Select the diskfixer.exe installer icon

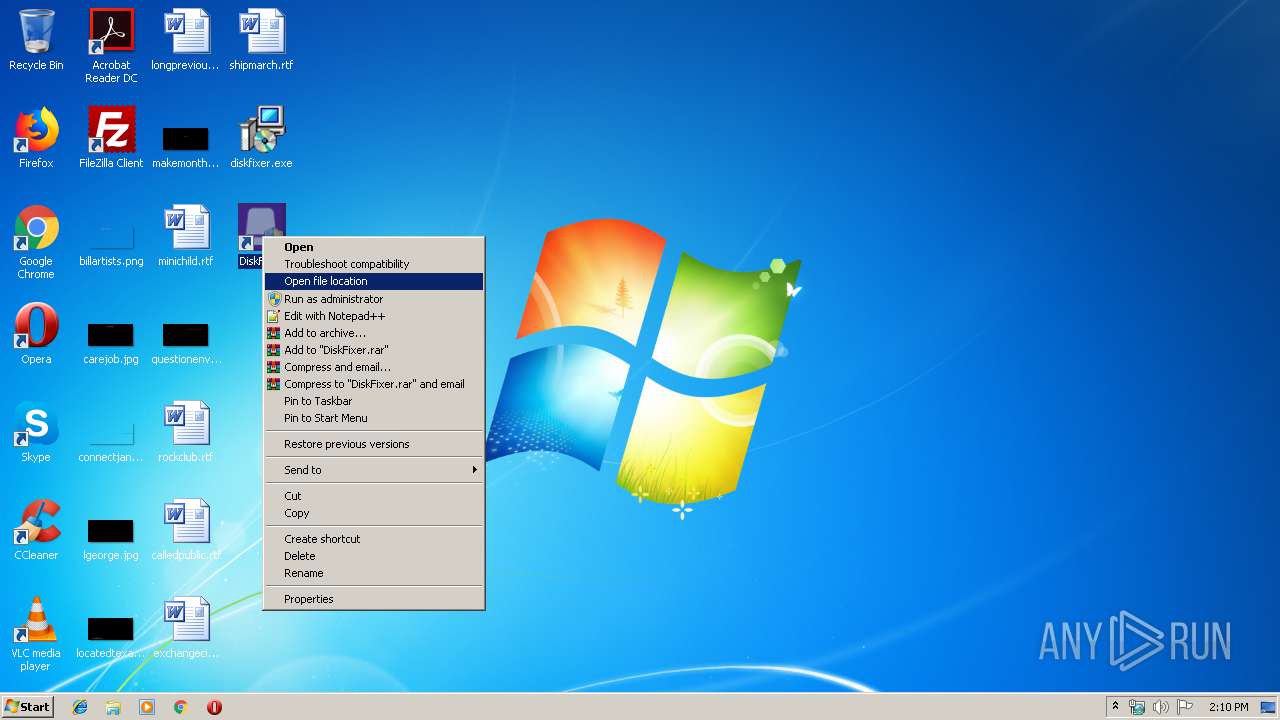click(261, 138)
